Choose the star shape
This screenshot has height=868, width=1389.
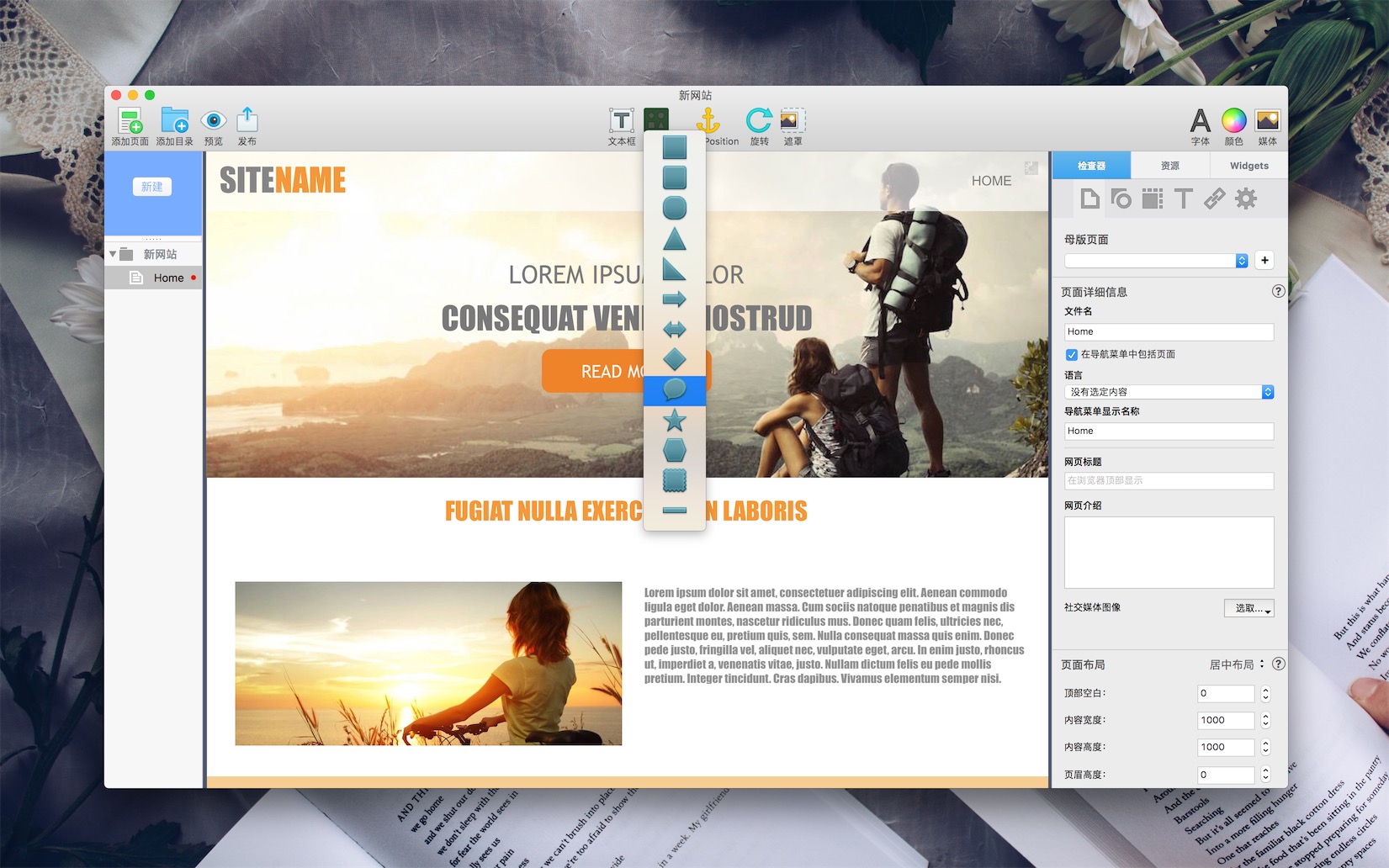click(x=675, y=421)
